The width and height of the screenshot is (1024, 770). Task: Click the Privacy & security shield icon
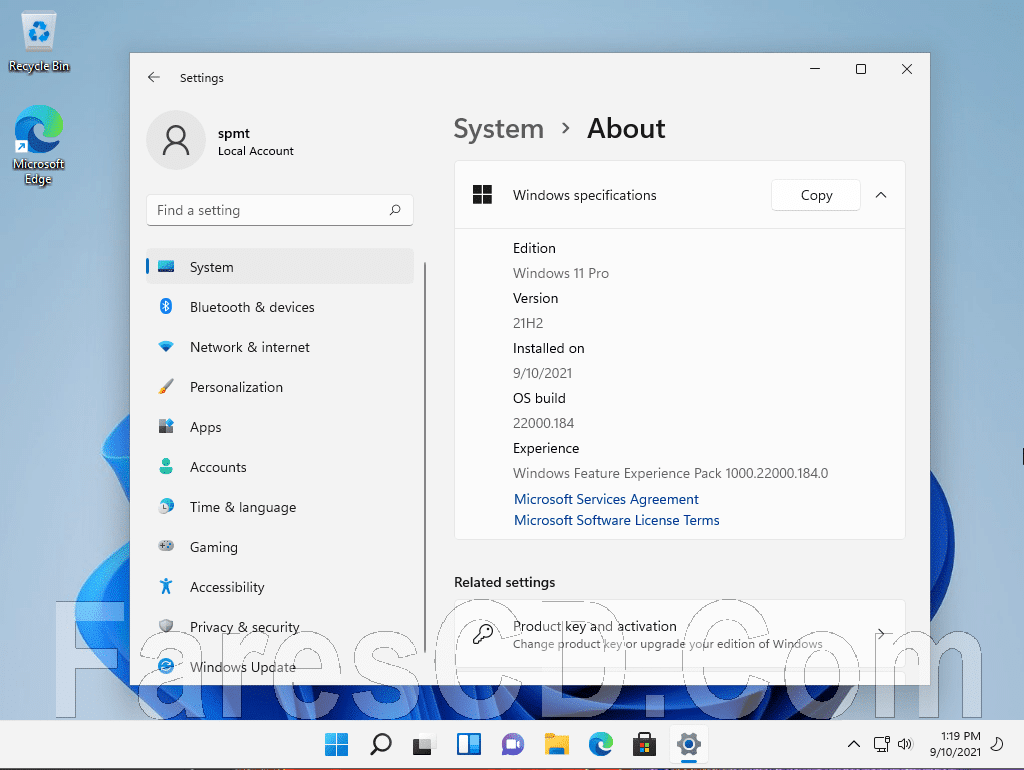click(166, 626)
